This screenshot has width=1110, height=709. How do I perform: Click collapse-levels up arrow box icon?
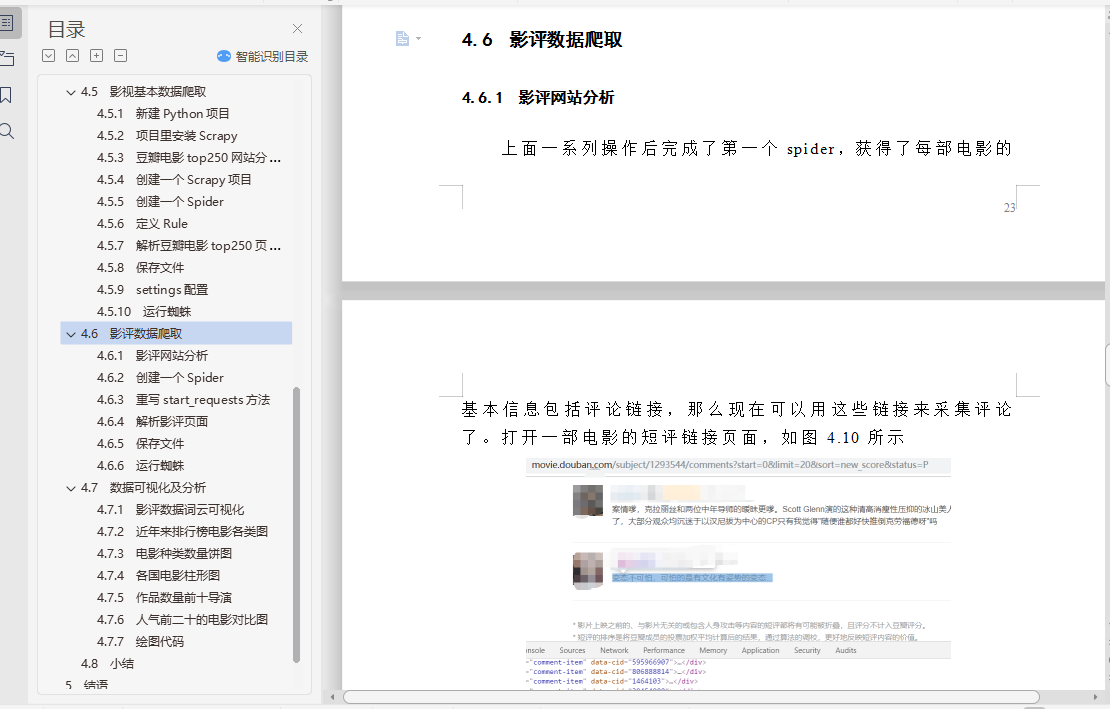pyautogui.click(x=72, y=55)
